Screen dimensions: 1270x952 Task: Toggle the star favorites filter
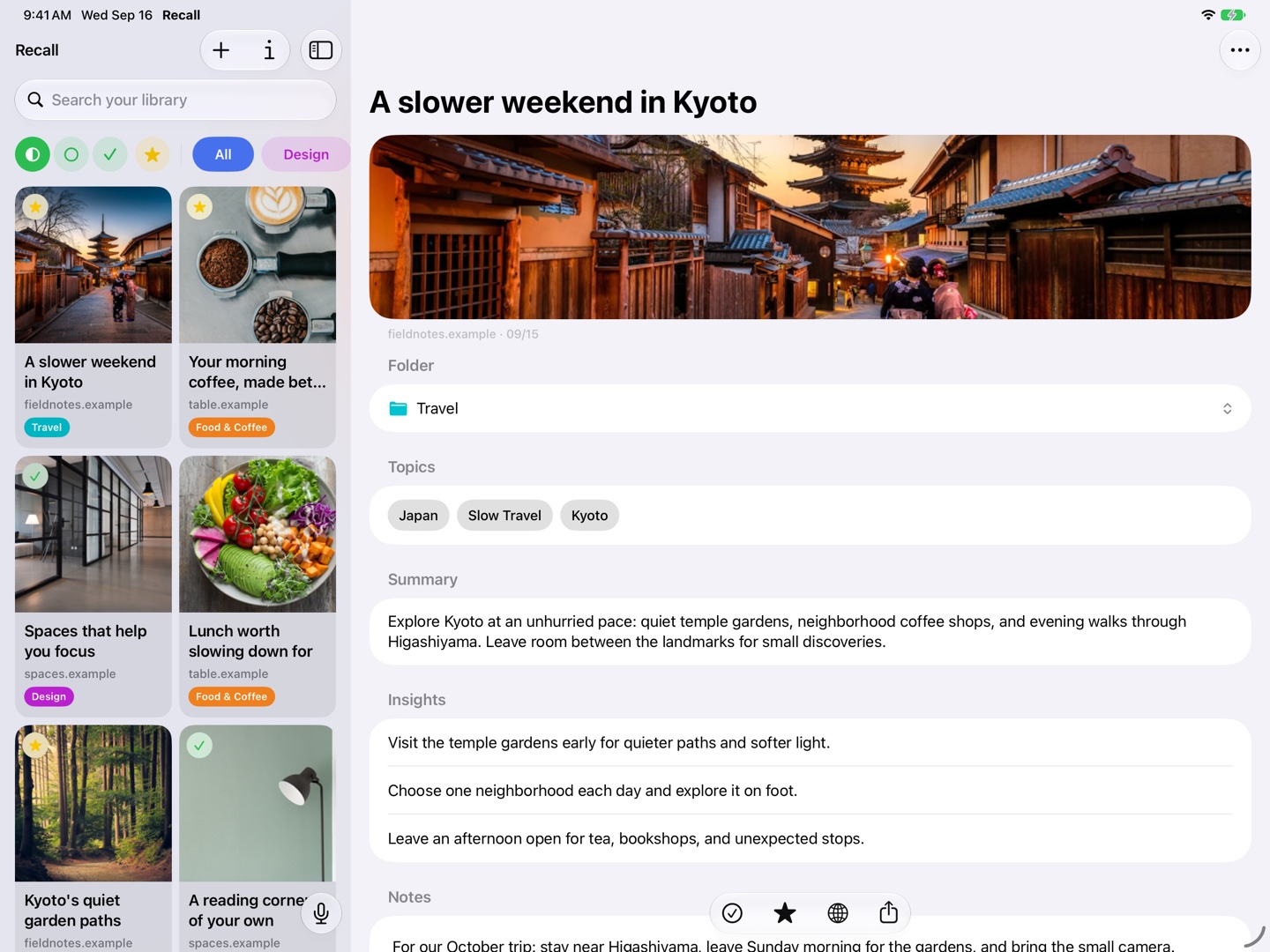(x=152, y=154)
